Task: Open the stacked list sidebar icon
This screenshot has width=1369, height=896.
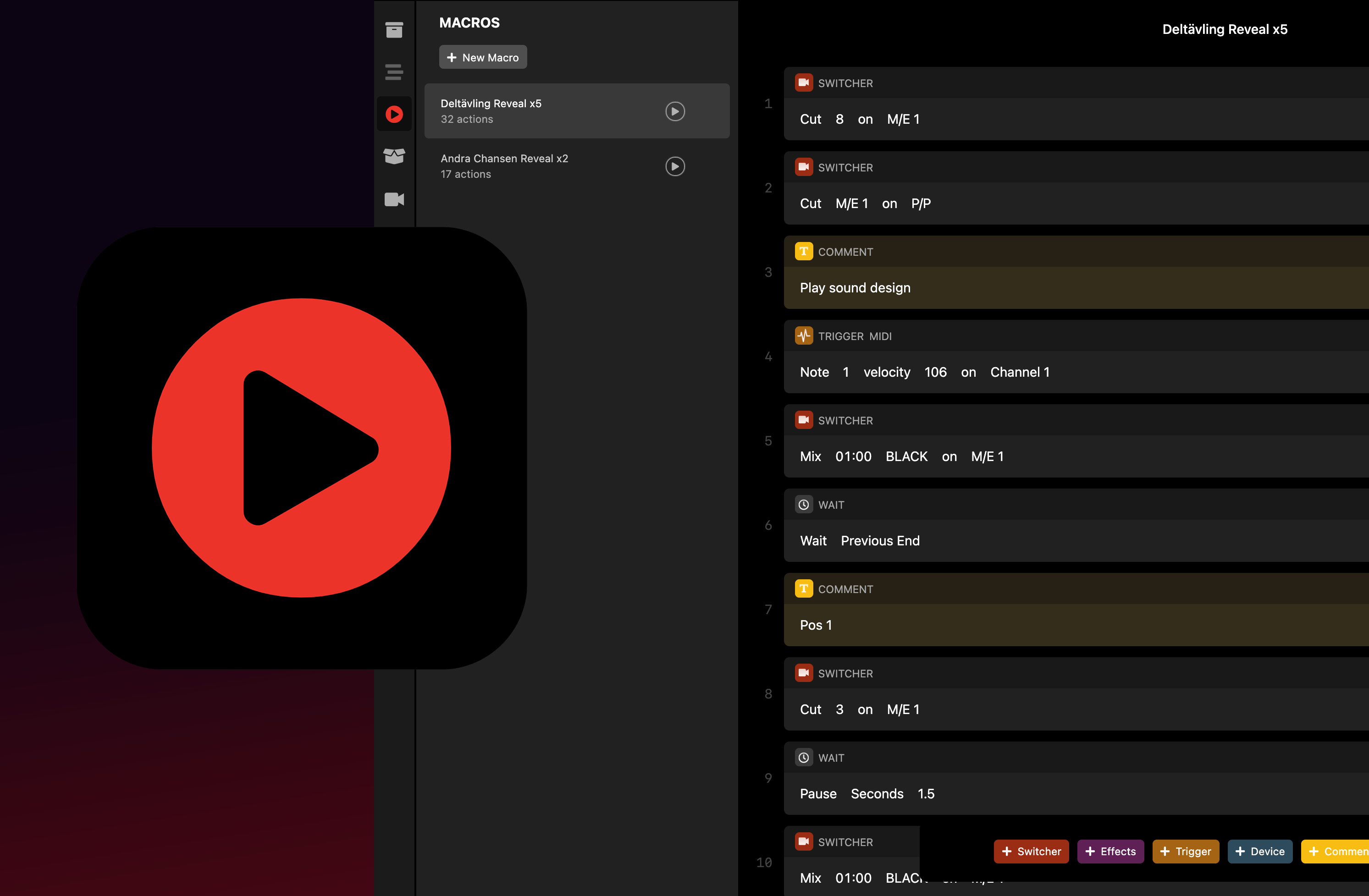Action: click(x=394, y=72)
